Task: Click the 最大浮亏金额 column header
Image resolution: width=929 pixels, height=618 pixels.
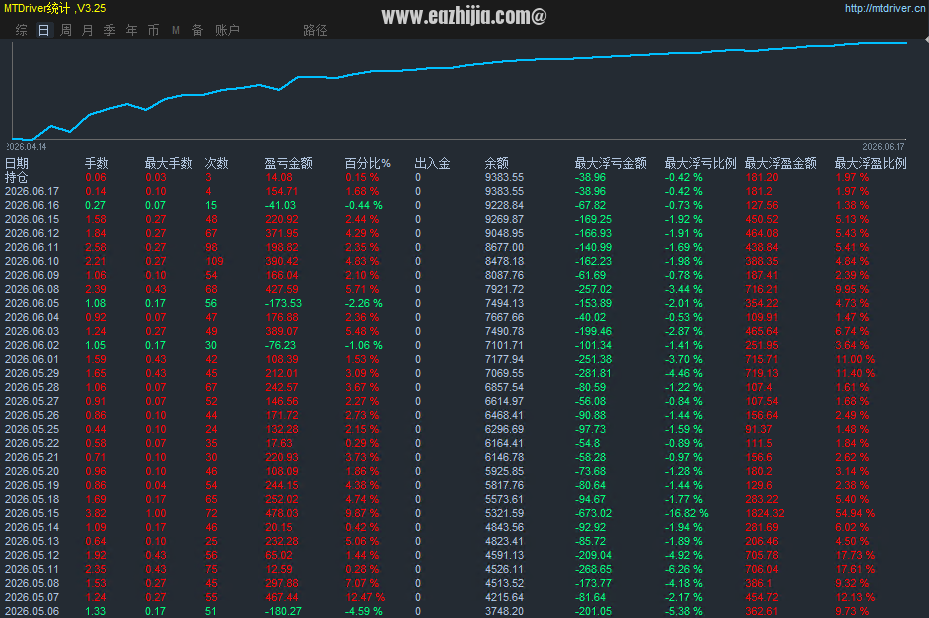Action: 610,163
